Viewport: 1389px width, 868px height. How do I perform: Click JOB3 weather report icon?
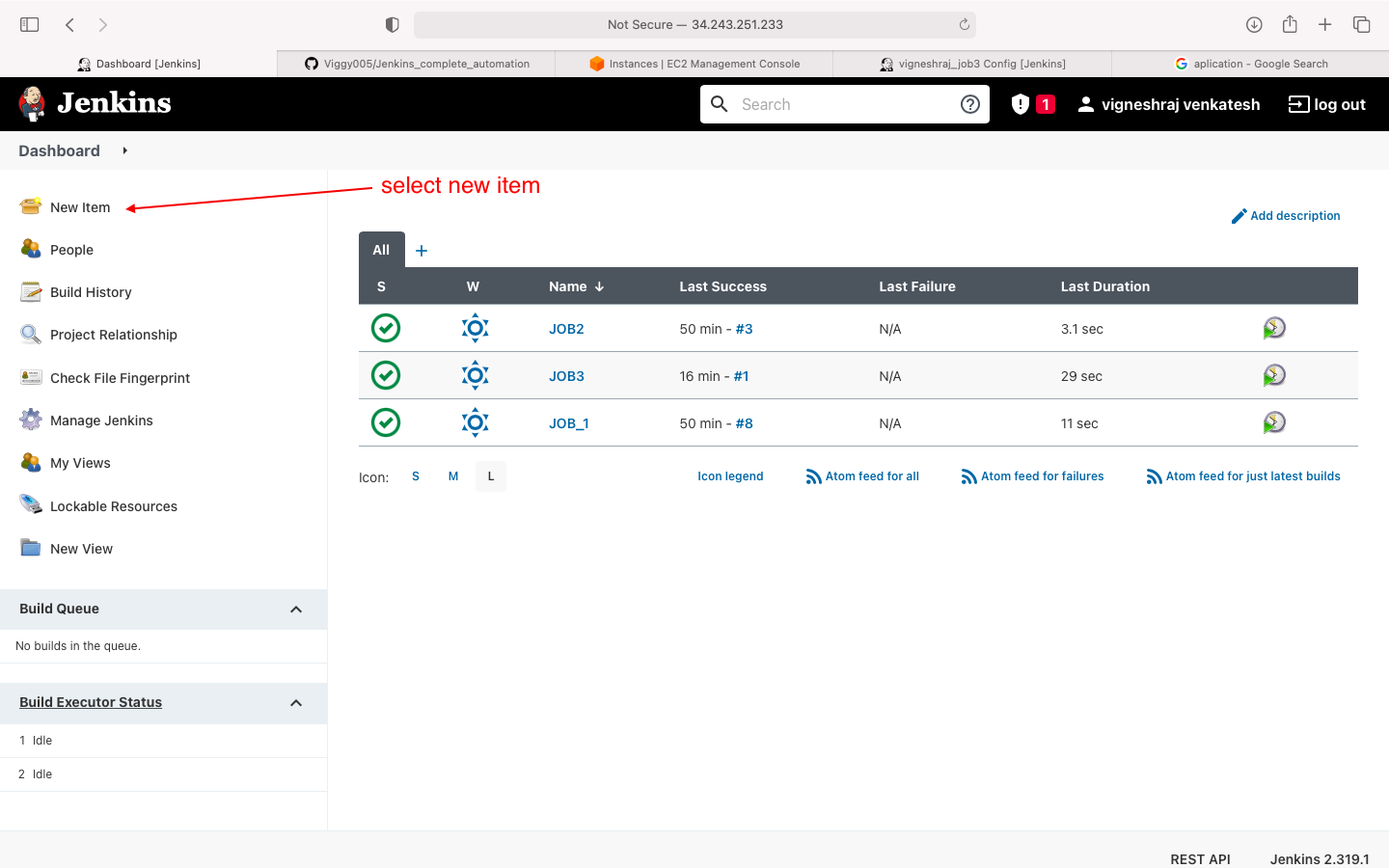[476, 375]
